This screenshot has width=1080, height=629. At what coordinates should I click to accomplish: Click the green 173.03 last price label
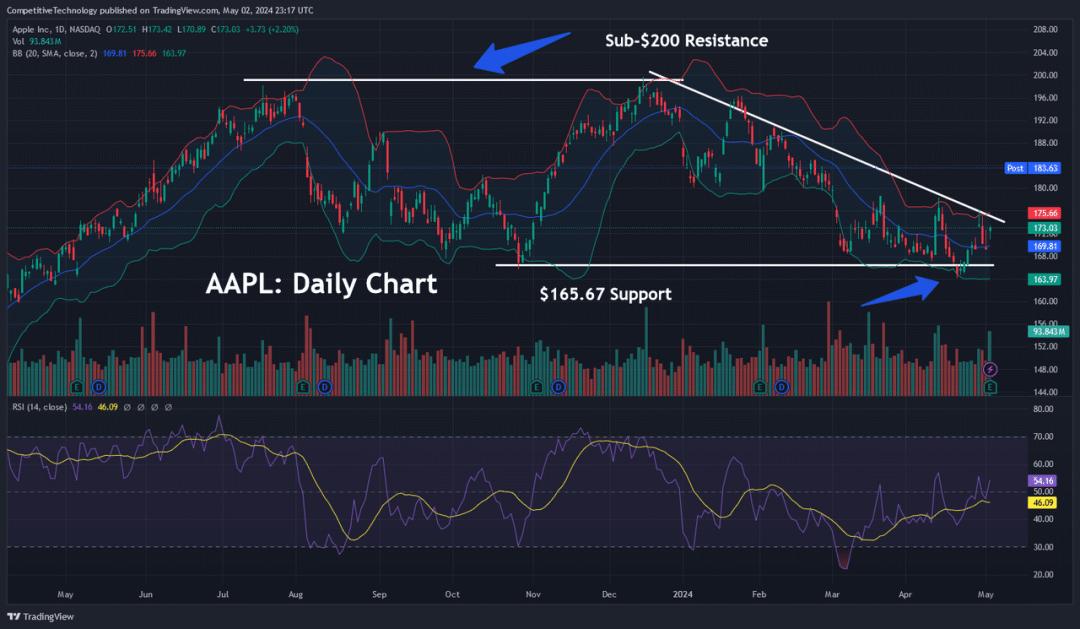click(1044, 228)
